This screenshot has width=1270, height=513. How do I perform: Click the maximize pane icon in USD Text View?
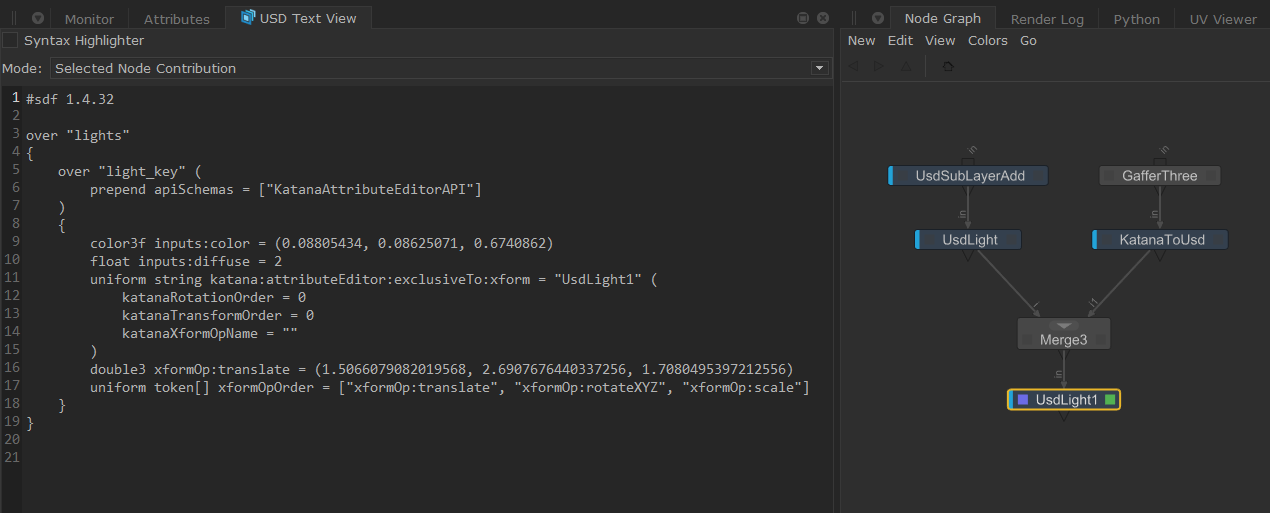(802, 19)
